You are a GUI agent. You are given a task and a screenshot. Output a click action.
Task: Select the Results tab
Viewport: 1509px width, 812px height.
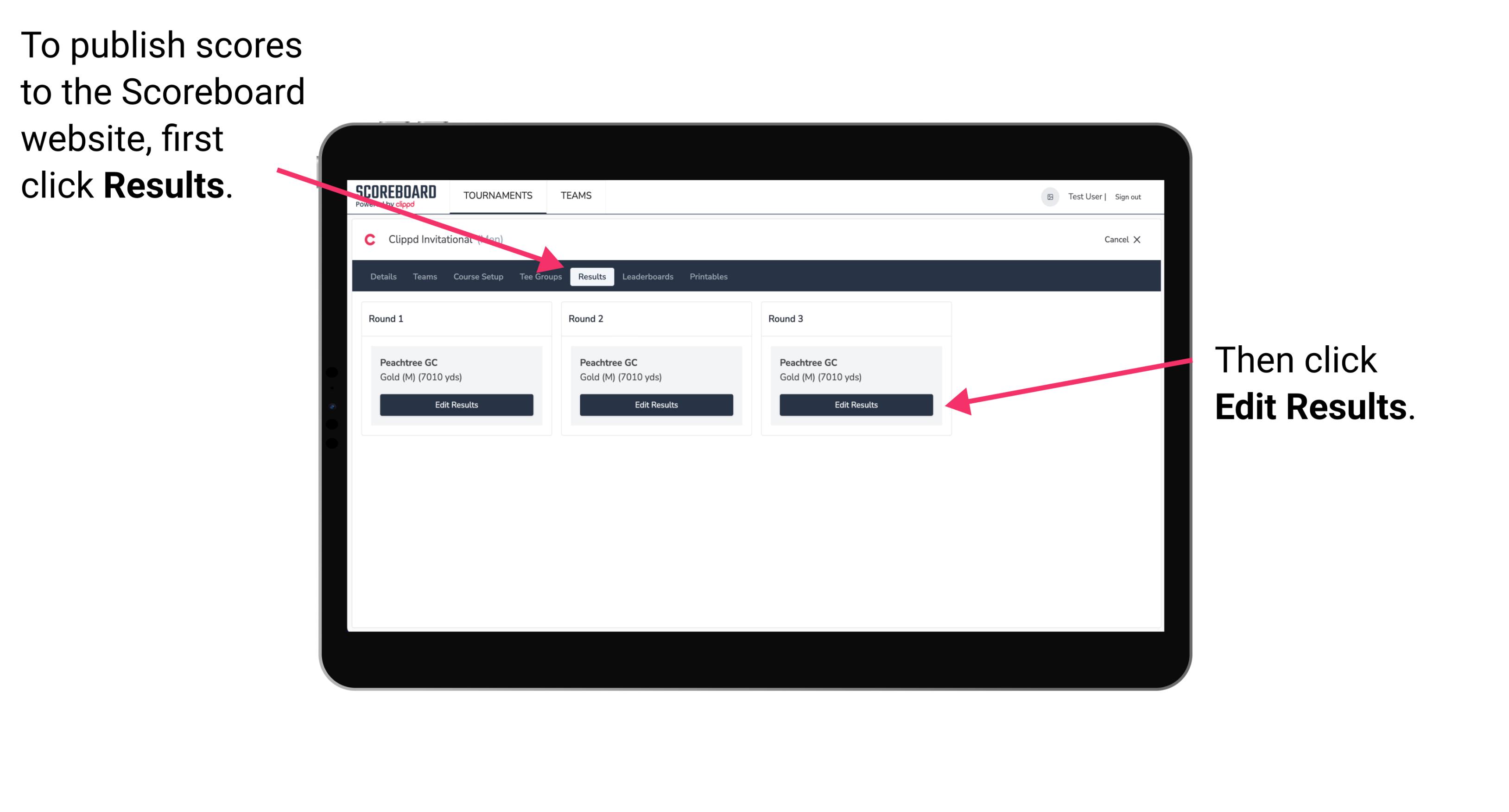[591, 276]
